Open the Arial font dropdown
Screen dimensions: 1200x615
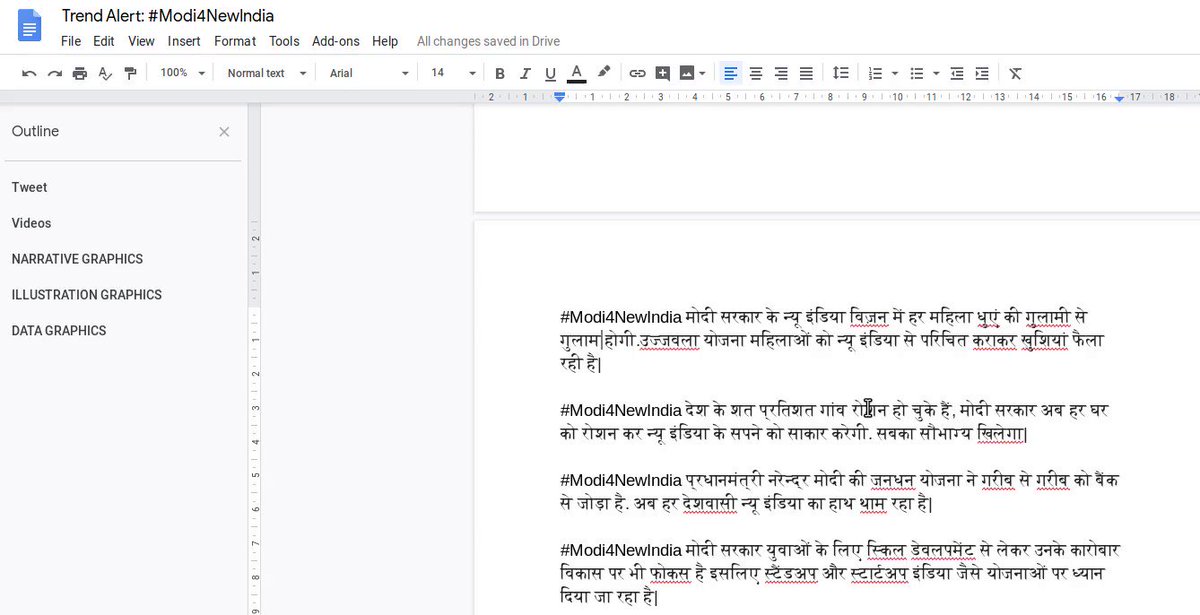[x=369, y=73]
